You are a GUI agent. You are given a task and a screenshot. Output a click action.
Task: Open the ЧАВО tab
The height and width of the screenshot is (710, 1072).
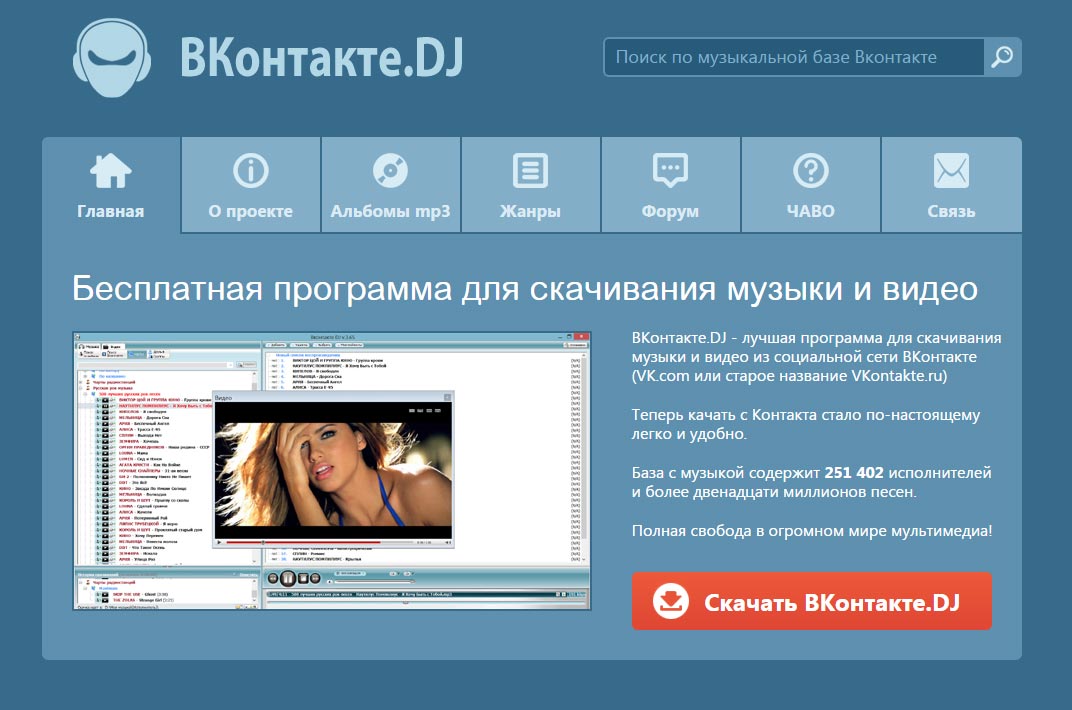click(811, 185)
